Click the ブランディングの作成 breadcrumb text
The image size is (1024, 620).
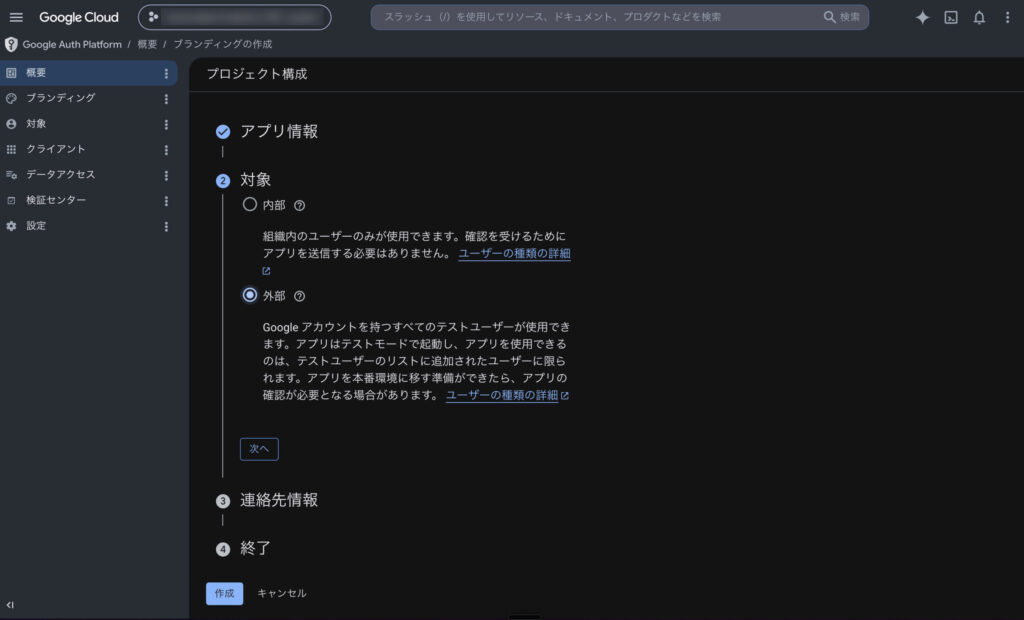[223, 44]
